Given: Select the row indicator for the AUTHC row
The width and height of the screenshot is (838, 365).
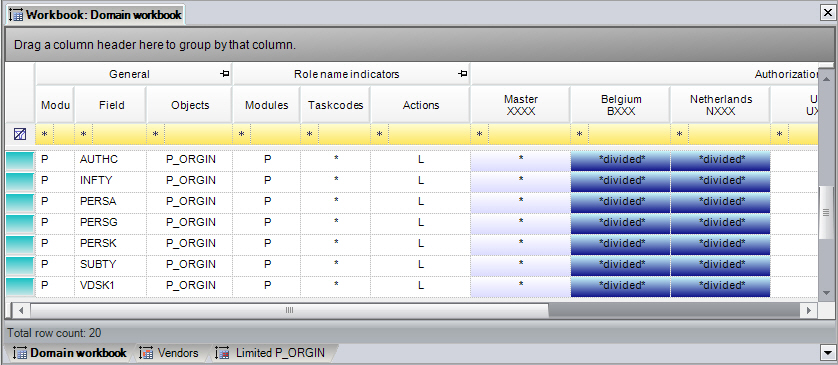Looking at the screenshot, I should pyautogui.click(x=20, y=160).
